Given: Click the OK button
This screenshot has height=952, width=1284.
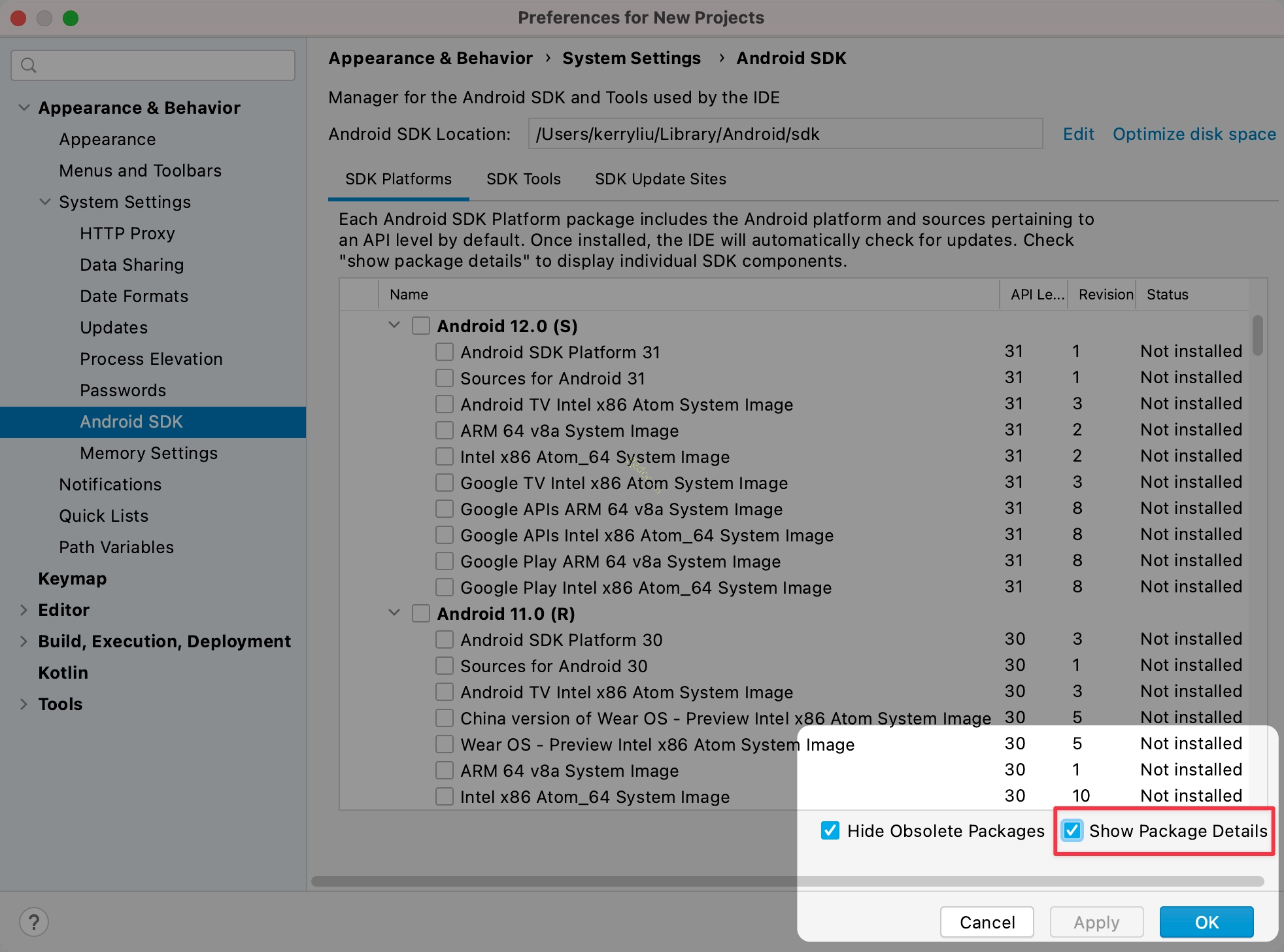Looking at the screenshot, I should tap(1206, 922).
